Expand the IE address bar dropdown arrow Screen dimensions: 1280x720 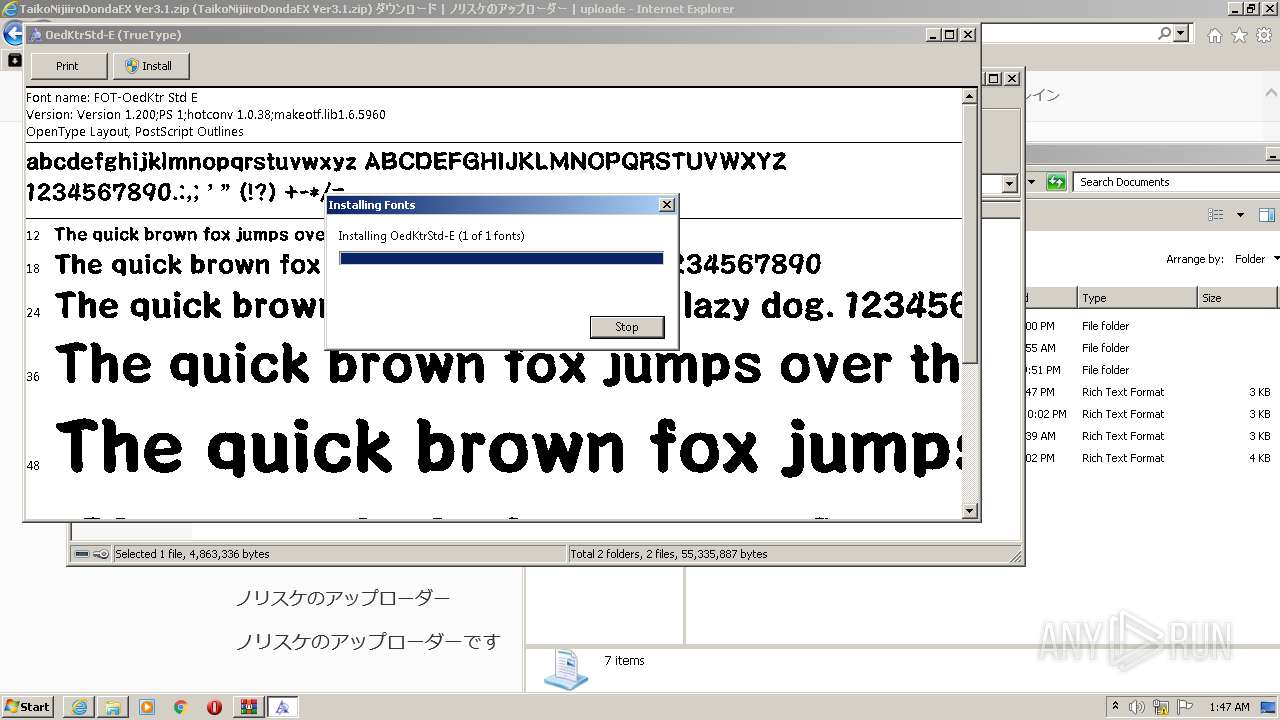pos(1181,34)
